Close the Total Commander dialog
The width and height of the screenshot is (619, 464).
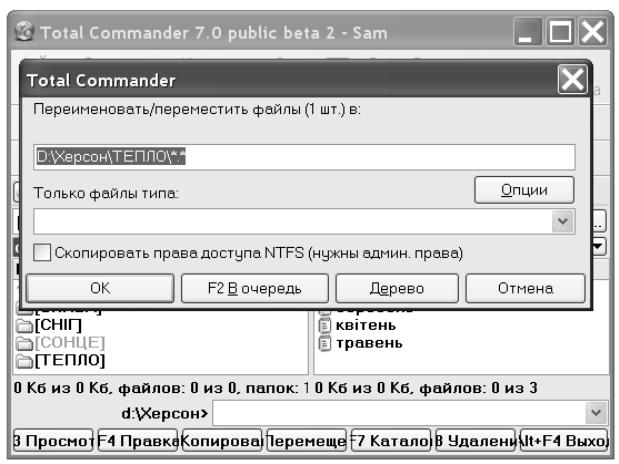[x=572, y=80]
